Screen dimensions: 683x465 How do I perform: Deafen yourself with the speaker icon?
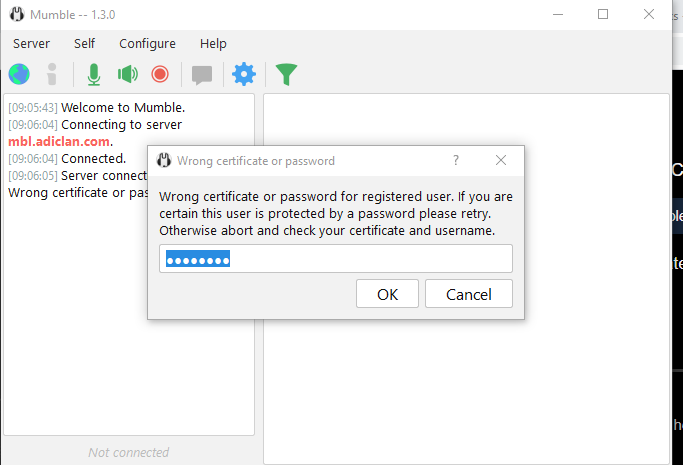coord(128,74)
